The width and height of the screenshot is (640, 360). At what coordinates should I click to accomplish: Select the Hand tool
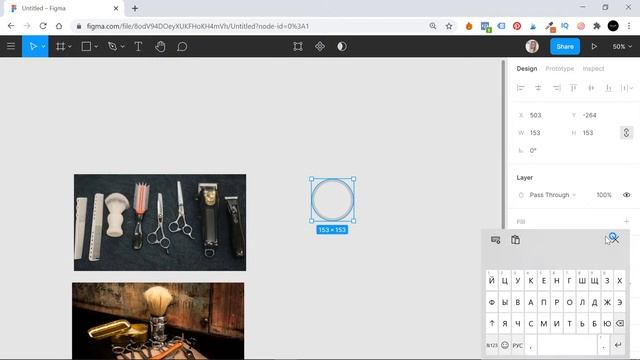coord(160,47)
